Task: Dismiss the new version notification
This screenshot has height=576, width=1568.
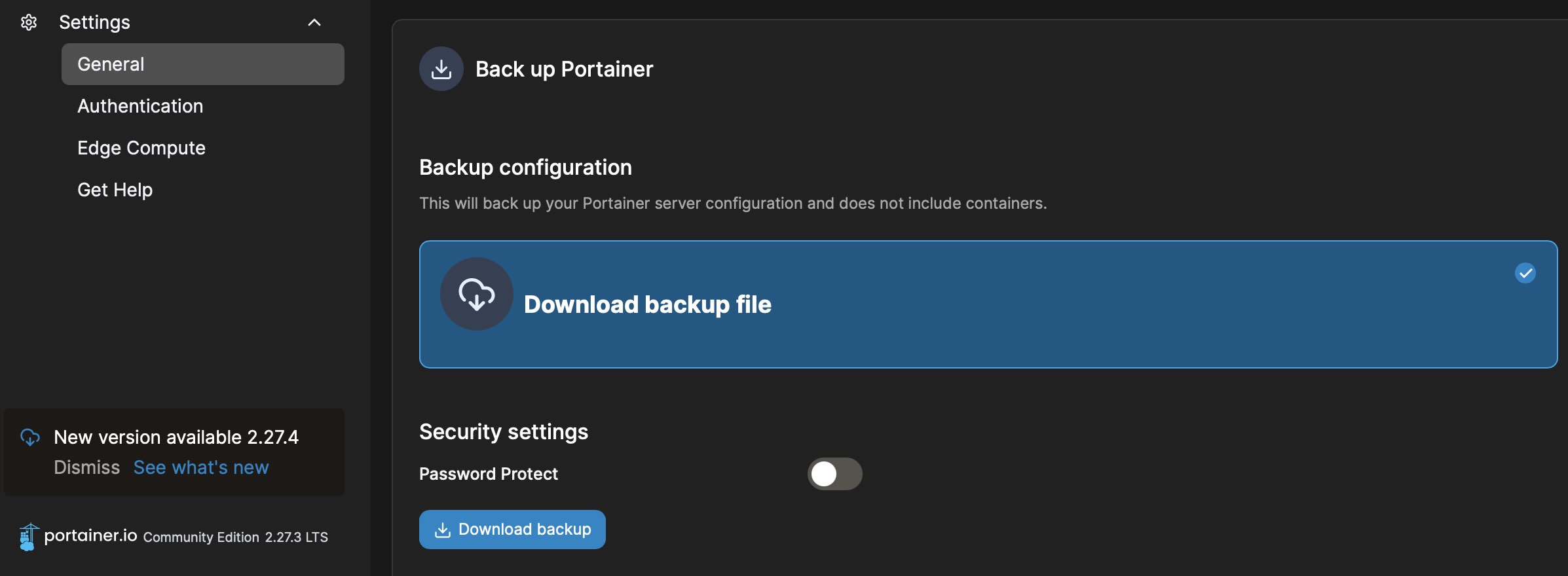Action: tap(87, 467)
